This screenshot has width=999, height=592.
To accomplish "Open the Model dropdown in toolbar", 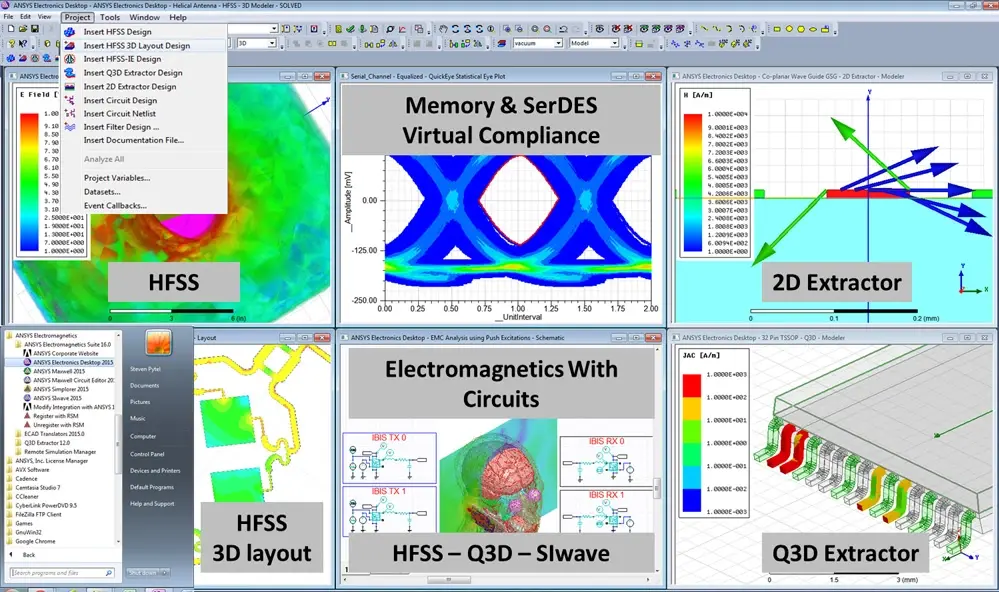I will point(615,43).
